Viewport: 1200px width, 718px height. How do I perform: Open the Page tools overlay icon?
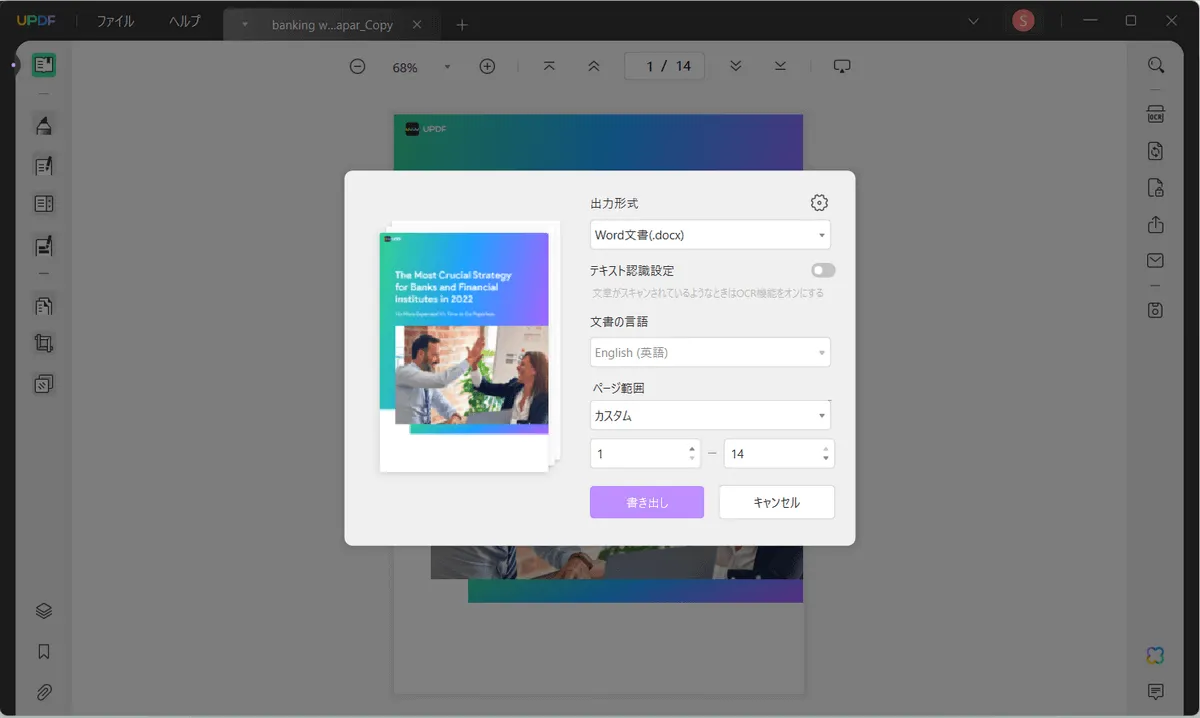click(43, 384)
